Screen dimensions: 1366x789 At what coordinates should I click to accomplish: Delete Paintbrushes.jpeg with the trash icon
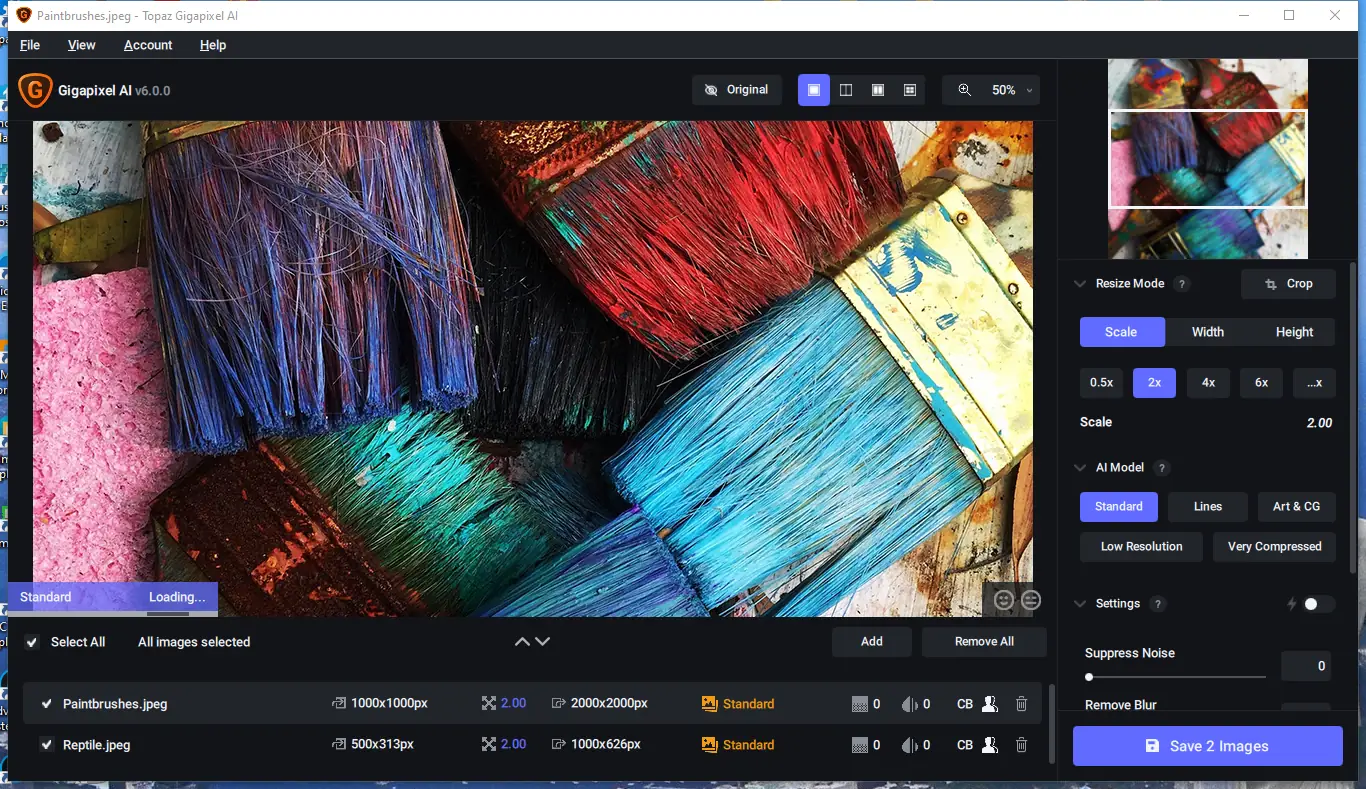tap(1021, 704)
